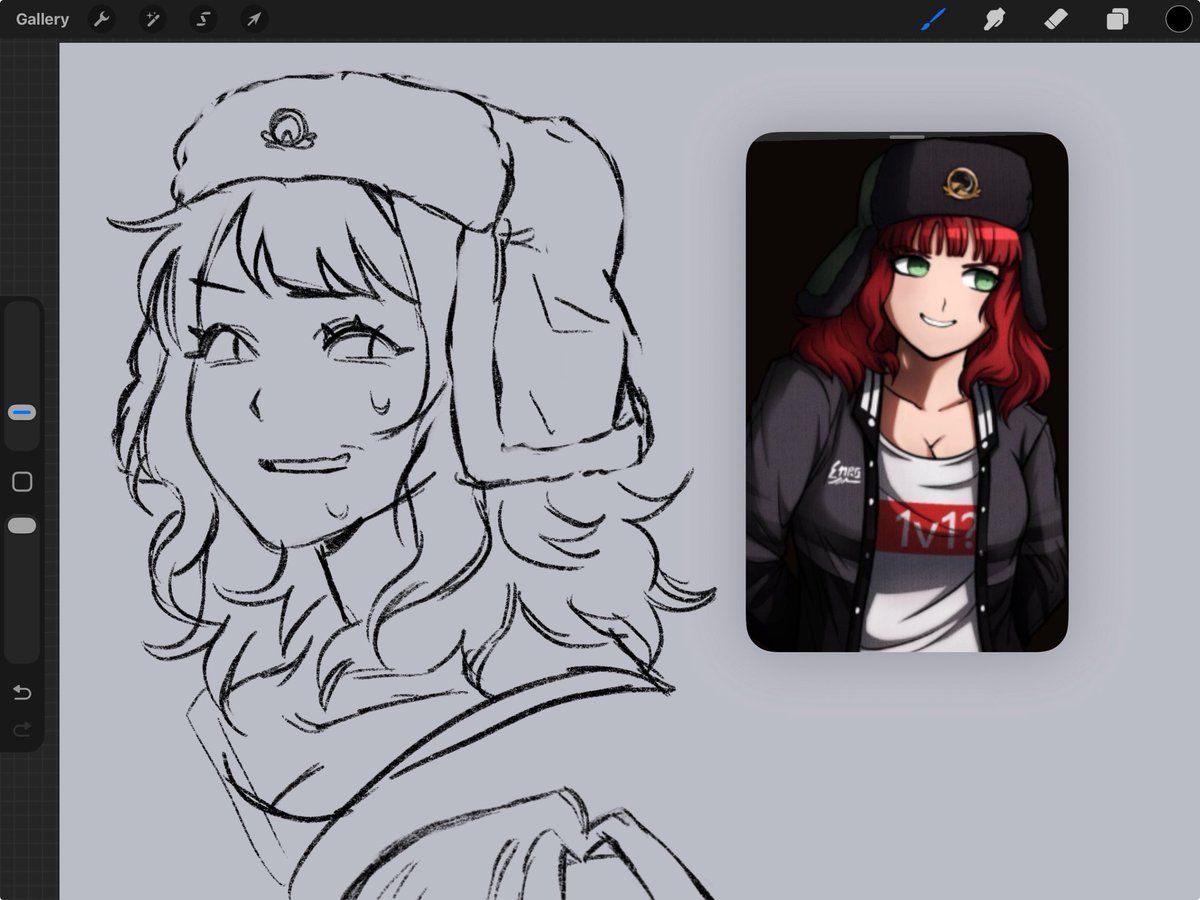Screen dimensions: 1200x900
Task: Tap the grab handle atop the reference window
Action: click(x=905, y=136)
